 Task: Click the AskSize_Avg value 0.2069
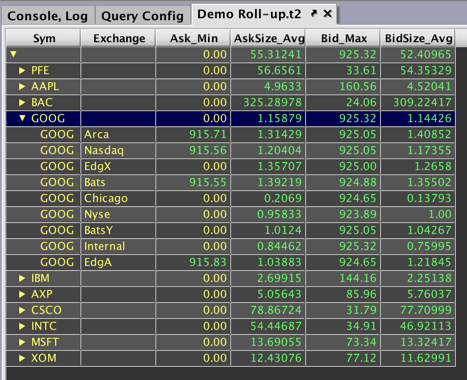(x=283, y=198)
